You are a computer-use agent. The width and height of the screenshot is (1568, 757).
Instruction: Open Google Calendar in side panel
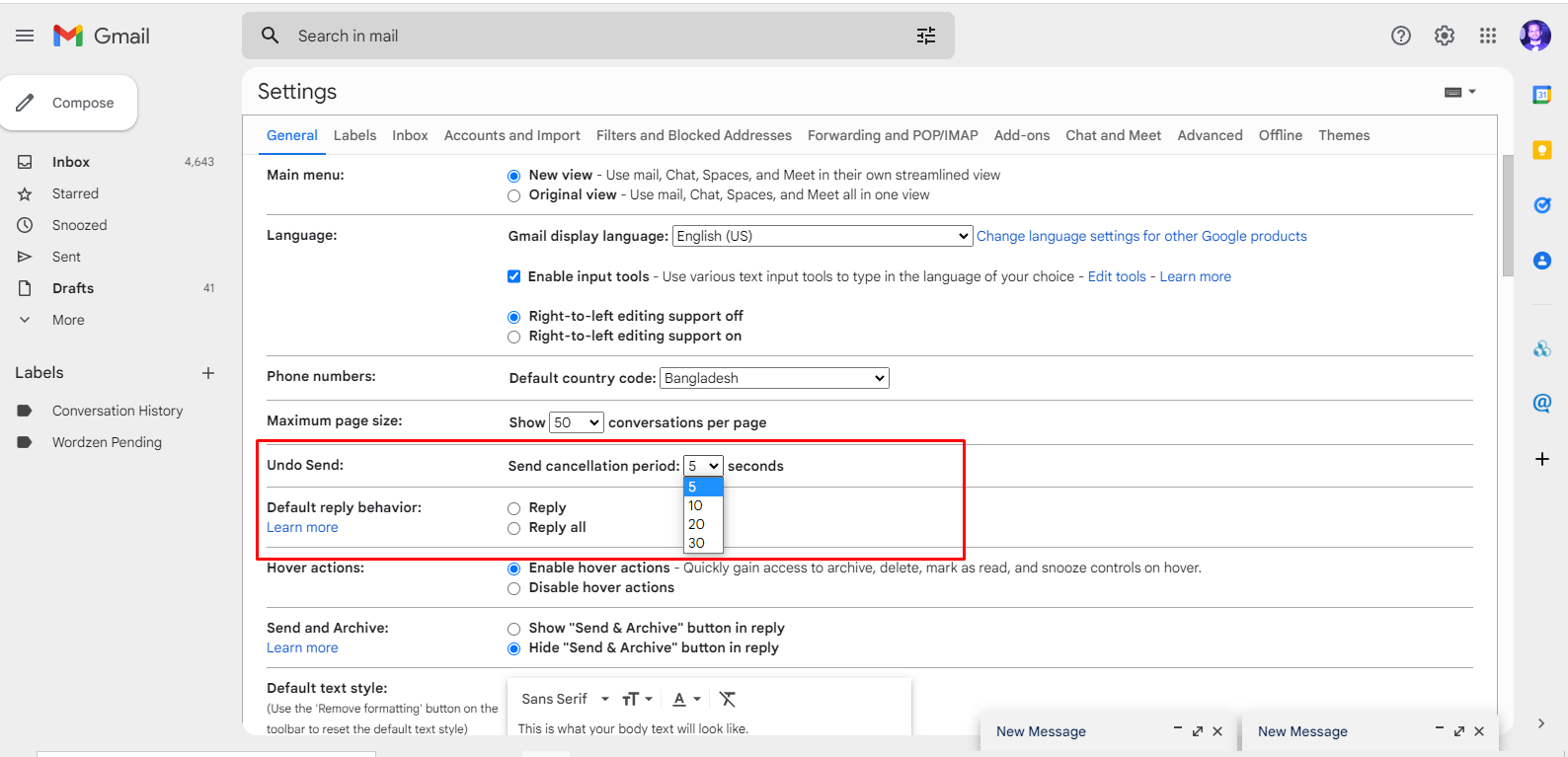coord(1541,95)
